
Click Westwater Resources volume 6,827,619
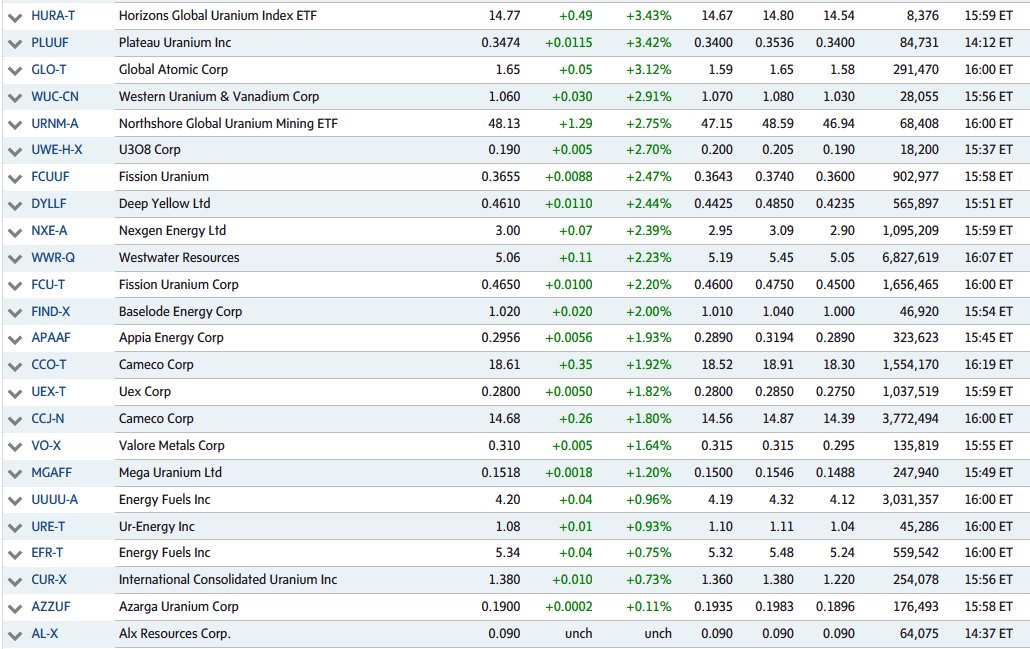click(x=910, y=257)
